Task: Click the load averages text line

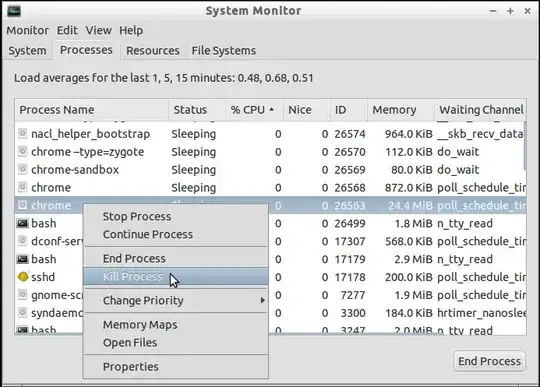Action: click(x=164, y=78)
